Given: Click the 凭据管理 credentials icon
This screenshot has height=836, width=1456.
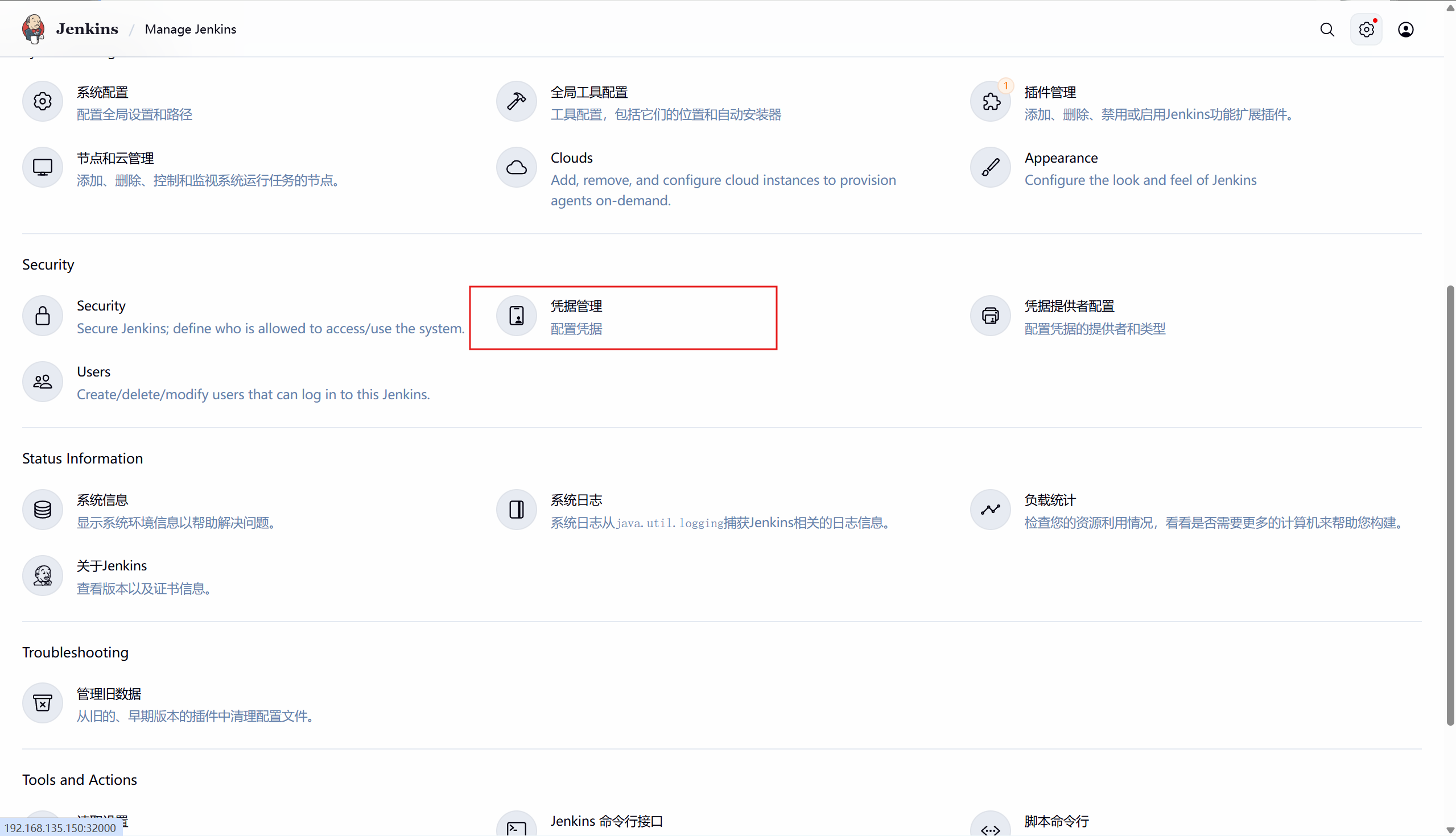Looking at the screenshot, I should click(517, 316).
